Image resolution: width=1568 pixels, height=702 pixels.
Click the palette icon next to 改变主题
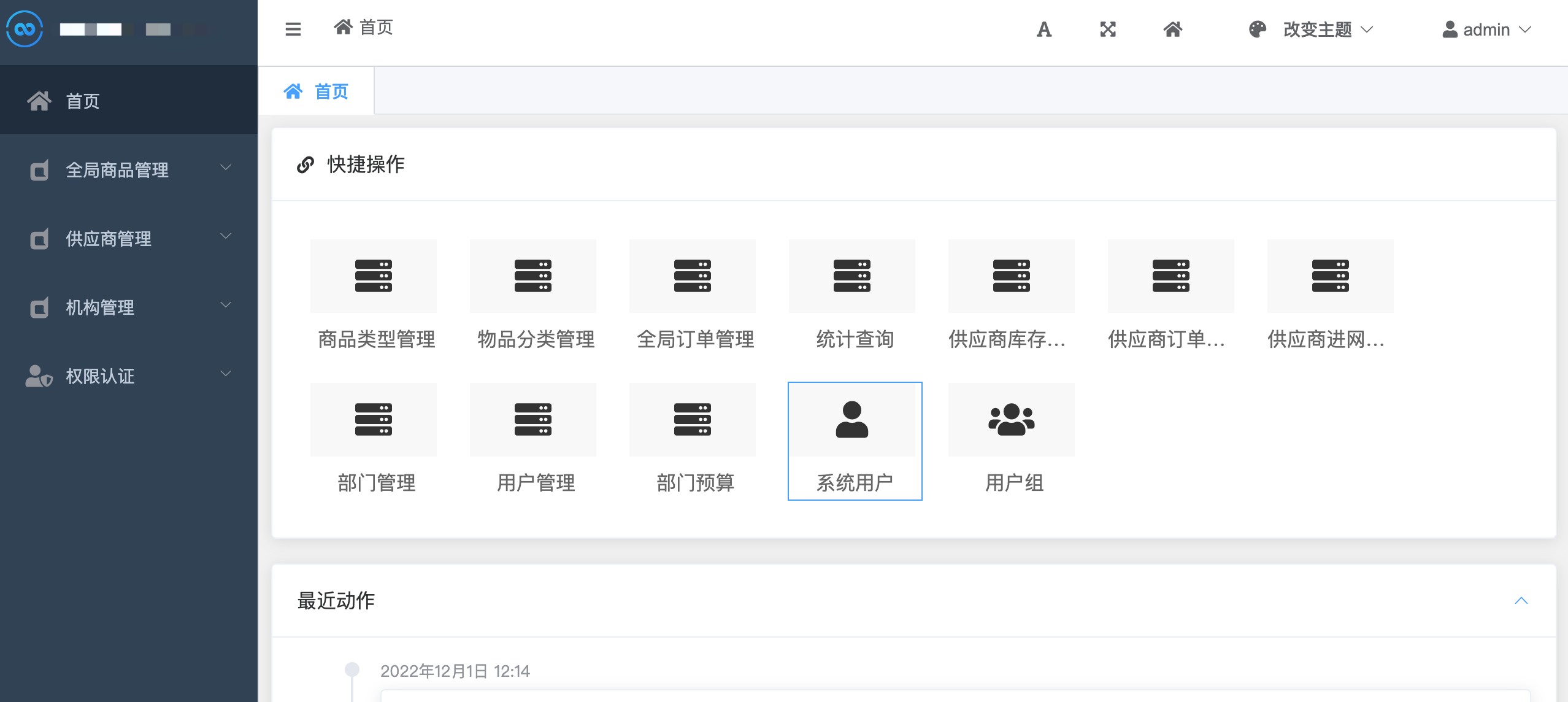tap(1258, 29)
